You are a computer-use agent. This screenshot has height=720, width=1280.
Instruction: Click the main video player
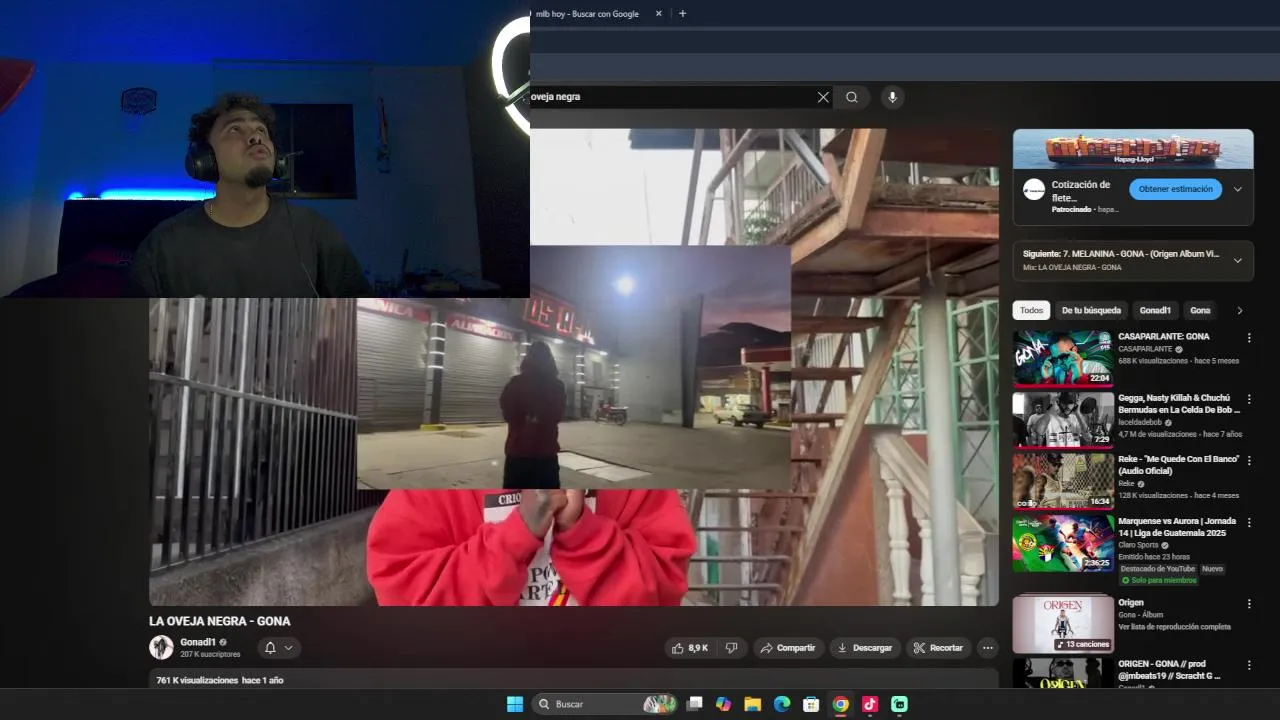(574, 366)
